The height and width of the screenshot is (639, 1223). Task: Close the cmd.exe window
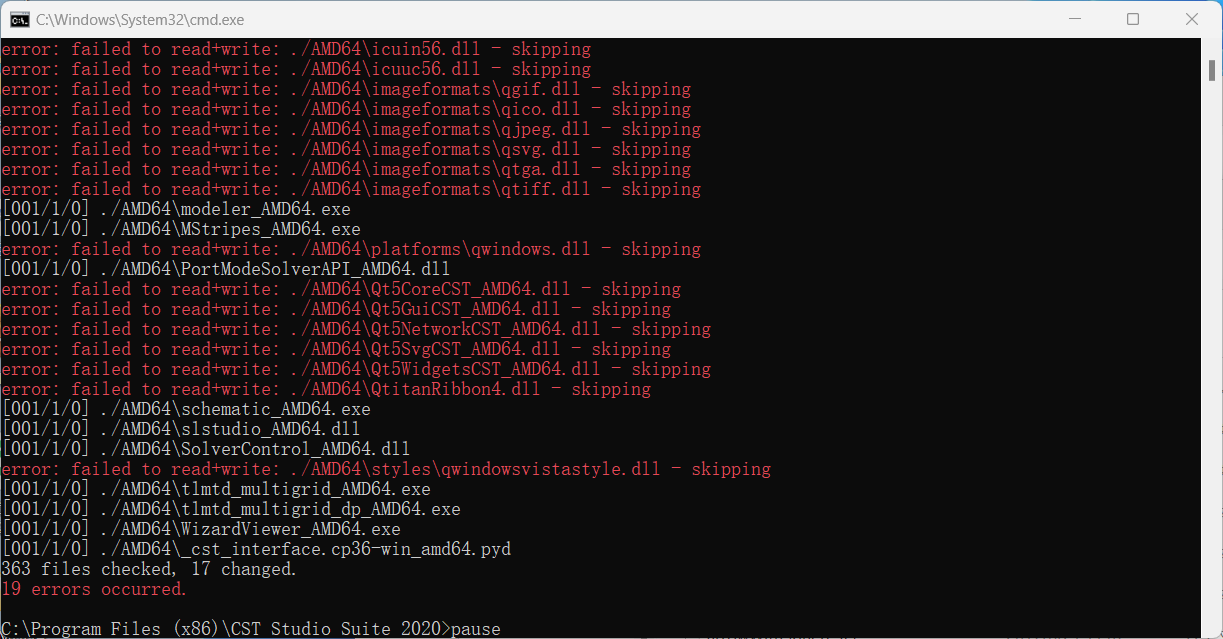coord(1191,19)
